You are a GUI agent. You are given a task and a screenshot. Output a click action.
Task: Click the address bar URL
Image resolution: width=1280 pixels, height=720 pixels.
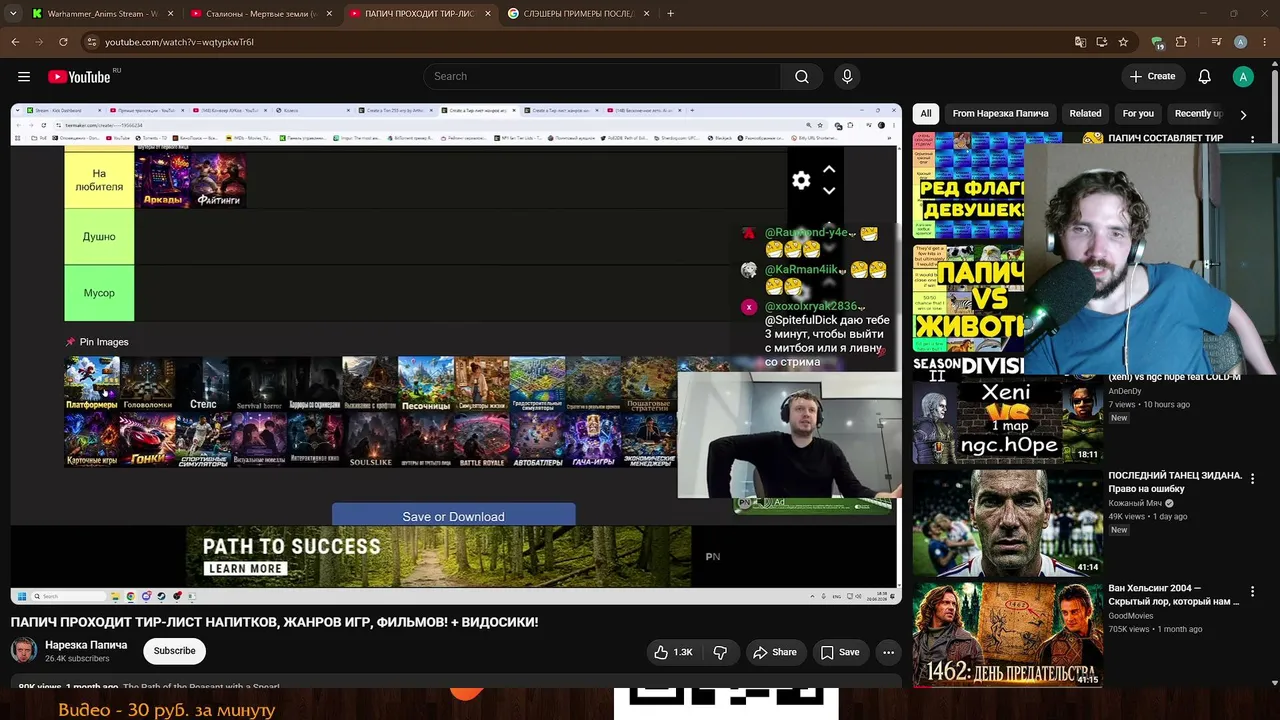pos(180,42)
